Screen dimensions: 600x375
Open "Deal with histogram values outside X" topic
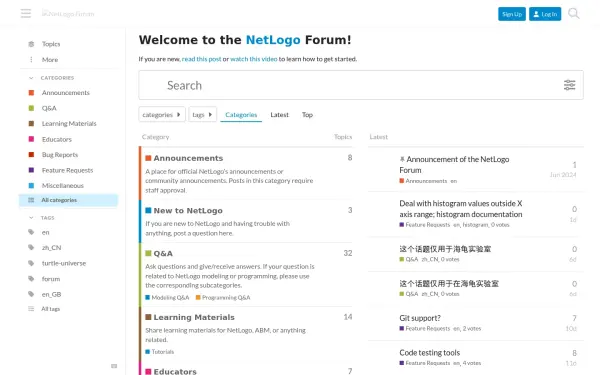(461, 209)
